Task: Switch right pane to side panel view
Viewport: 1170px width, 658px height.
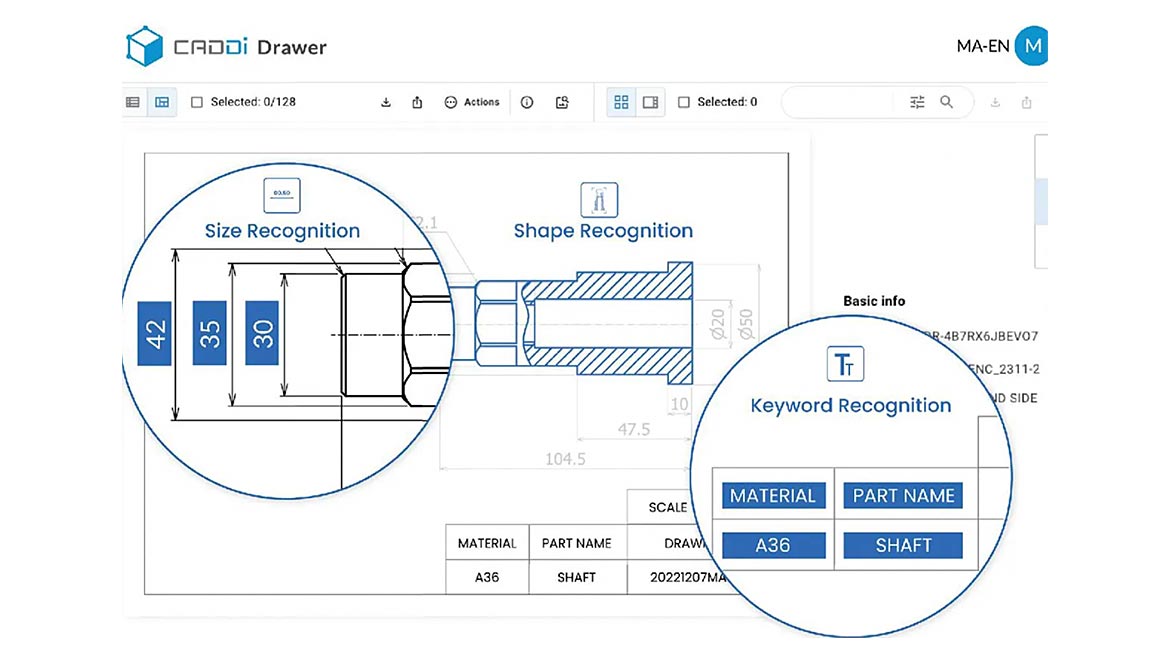Action: tap(651, 102)
